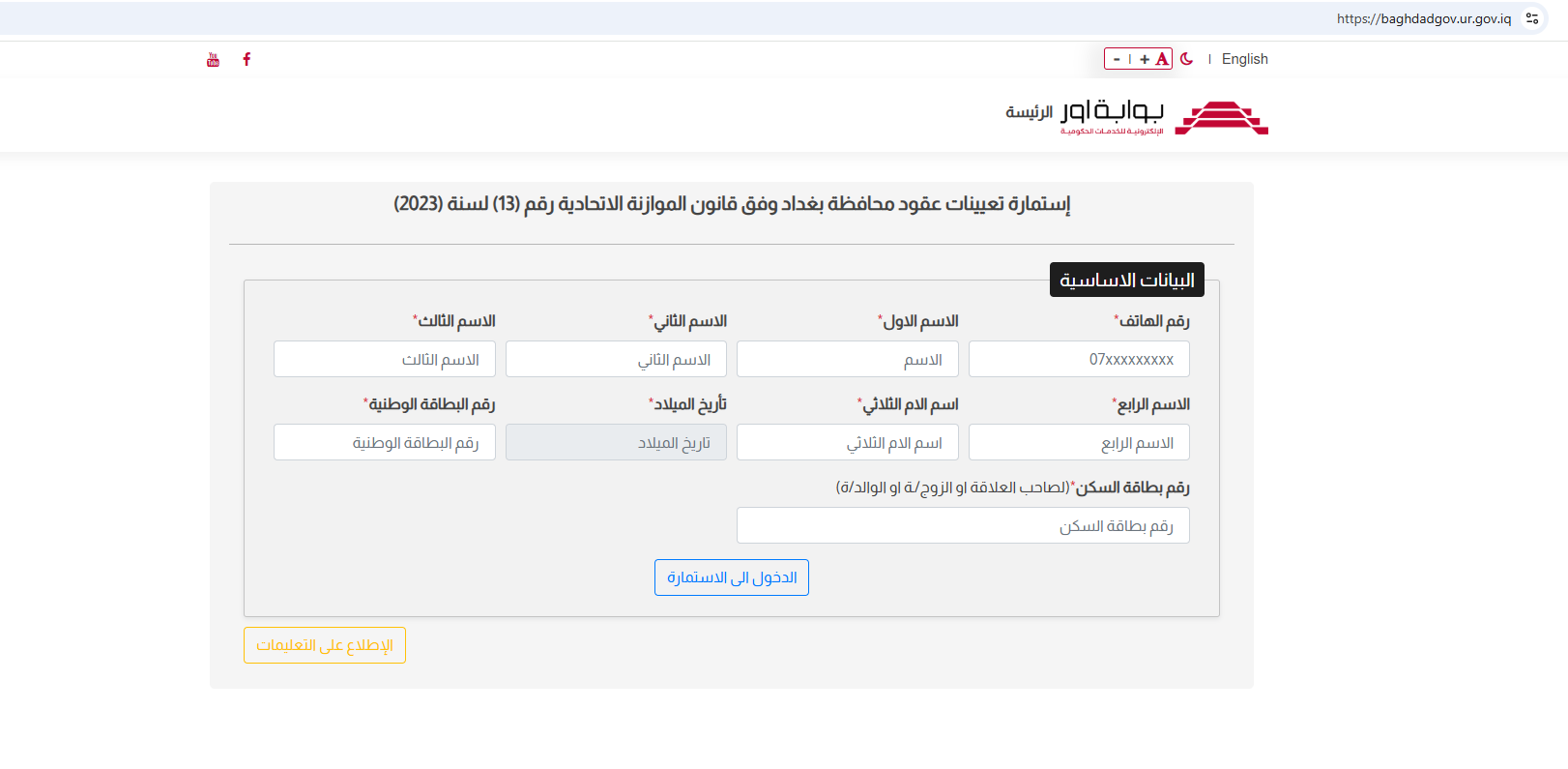Open الإطلاع على التعليمات instructions button
Image resolution: width=1568 pixels, height=769 pixels.
tap(325, 645)
